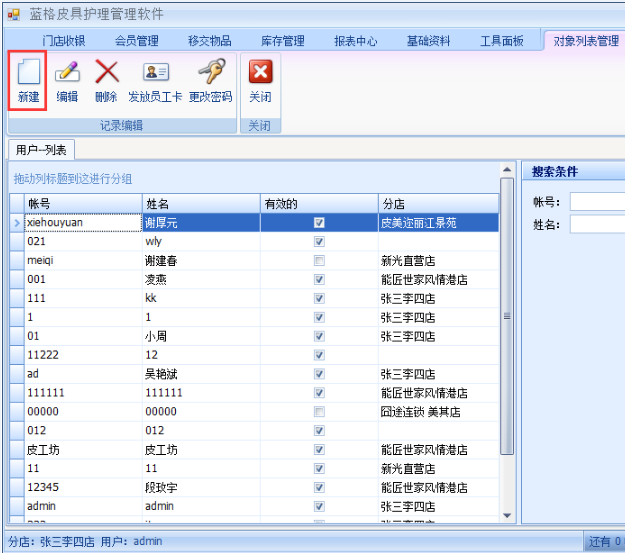Open the 会员管理 ribbon tab

137,41
